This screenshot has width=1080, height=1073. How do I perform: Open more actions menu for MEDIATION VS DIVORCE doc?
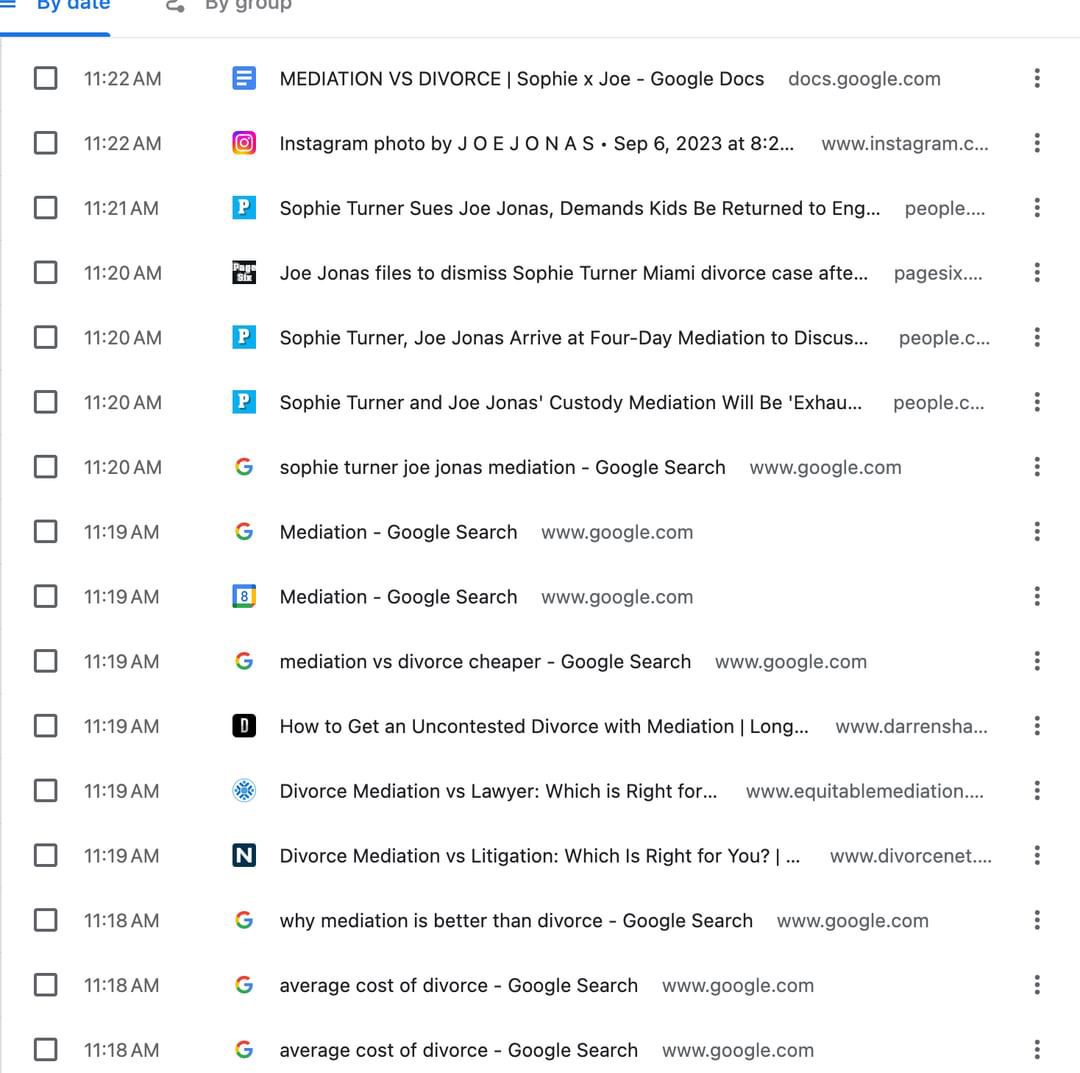(x=1037, y=79)
